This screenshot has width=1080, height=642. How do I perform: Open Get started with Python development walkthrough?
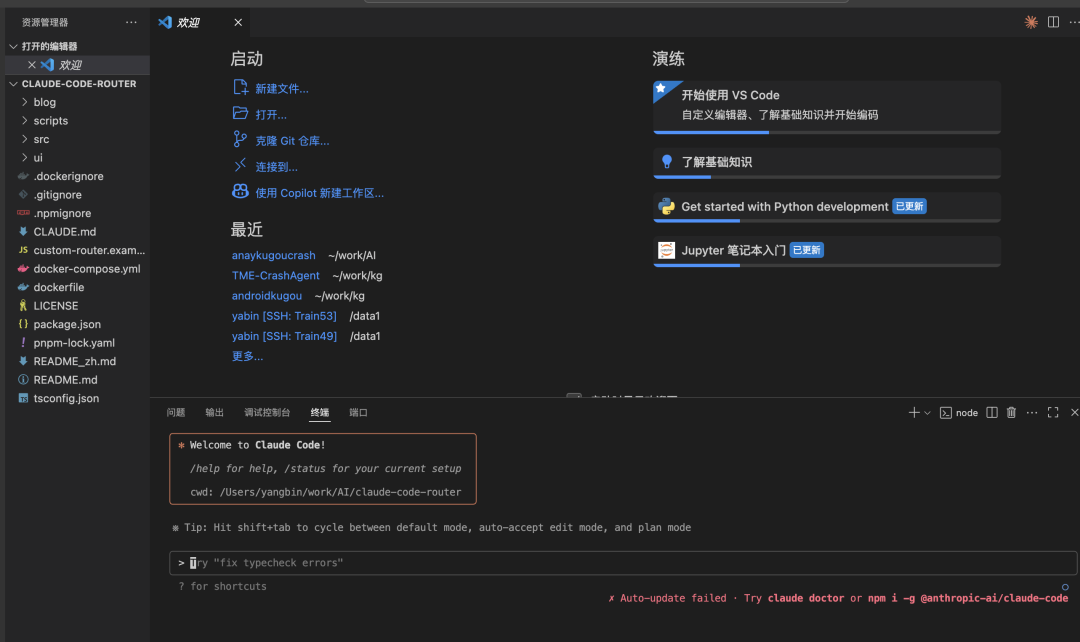pyautogui.click(x=827, y=207)
